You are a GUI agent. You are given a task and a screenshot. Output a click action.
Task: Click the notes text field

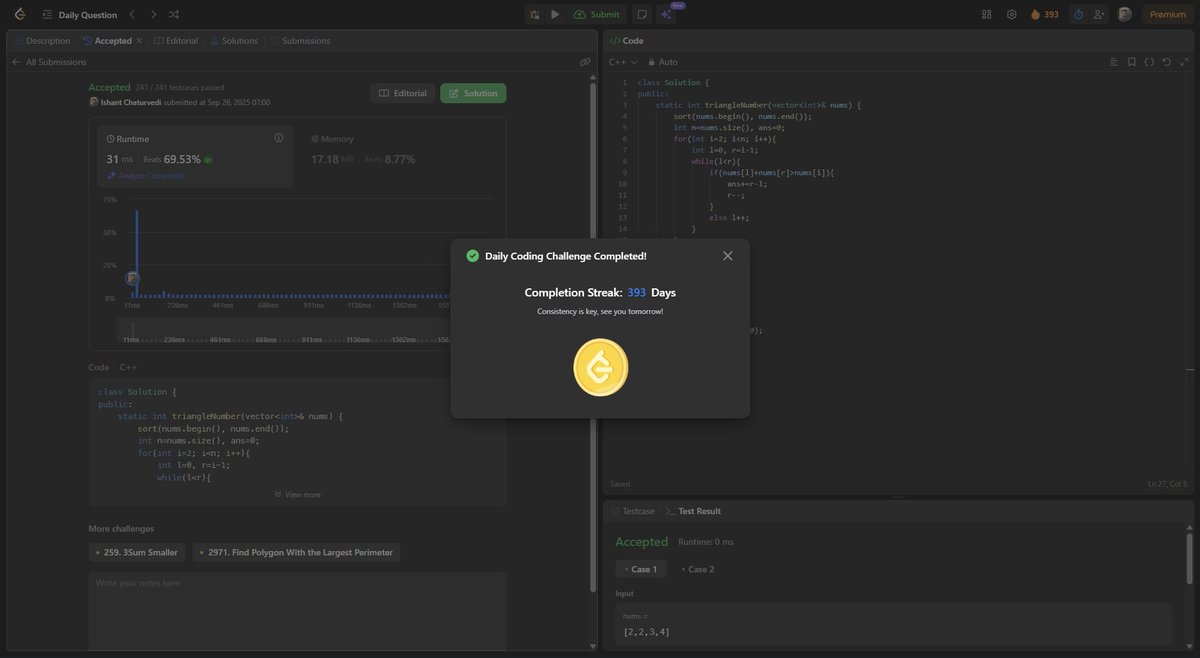point(298,612)
